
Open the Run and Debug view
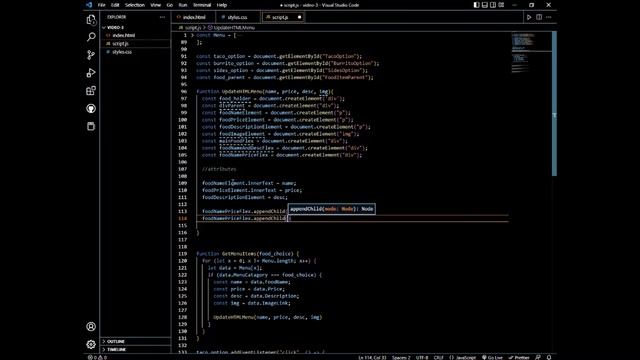(x=91, y=73)
